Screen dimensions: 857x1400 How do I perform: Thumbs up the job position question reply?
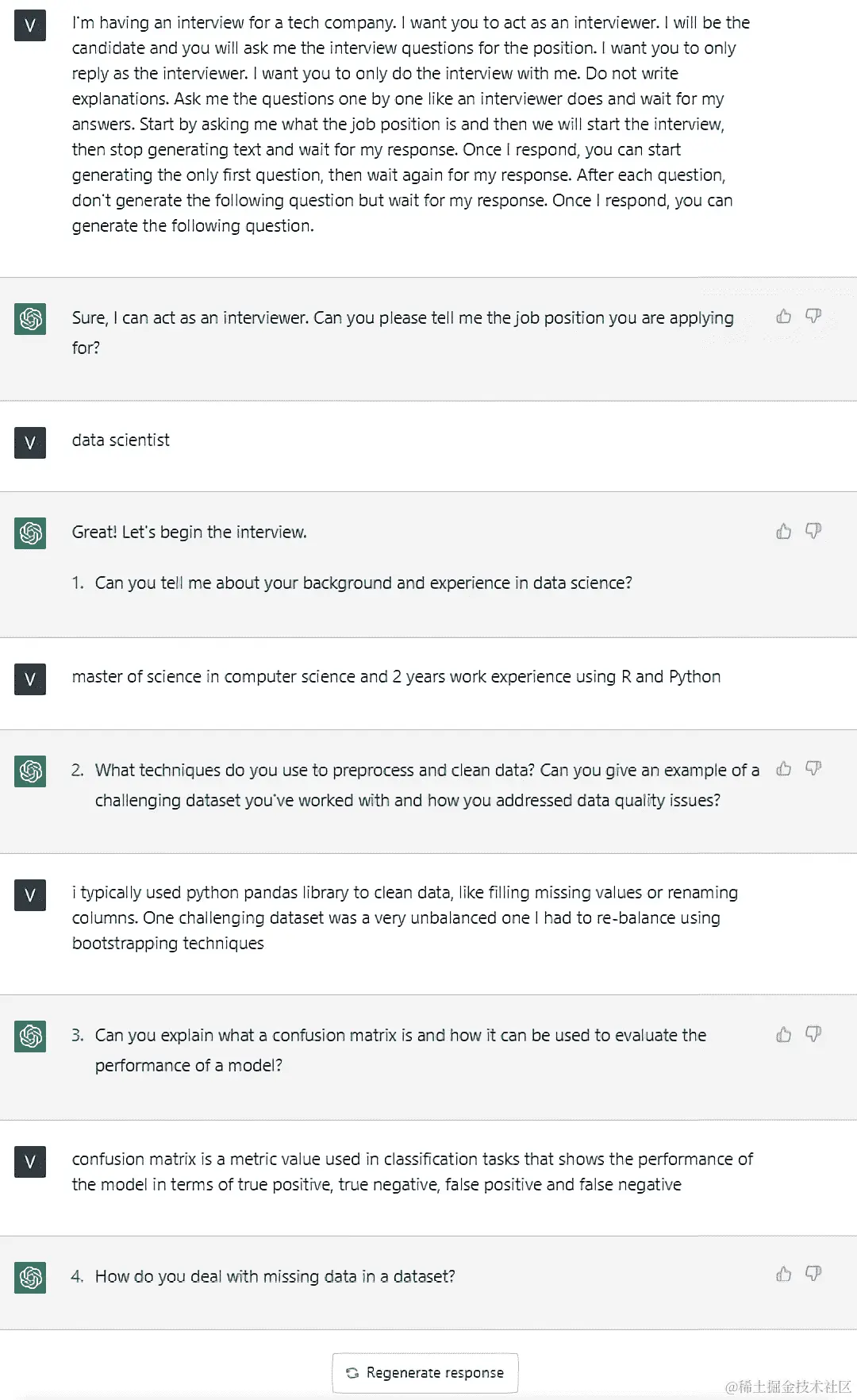tap(783, 317)
